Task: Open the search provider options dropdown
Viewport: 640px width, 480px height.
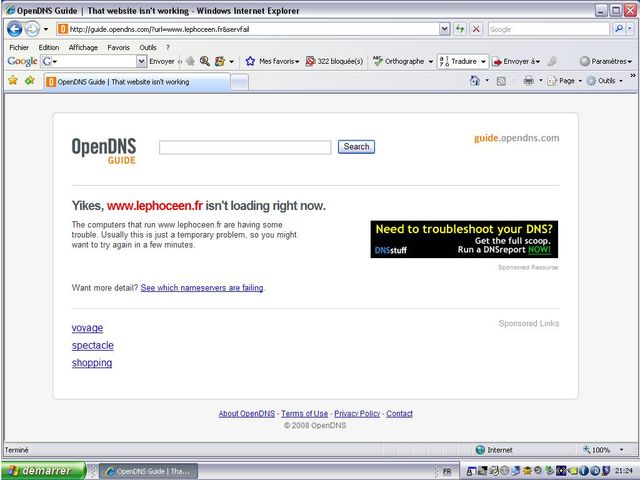Action: 630,29
